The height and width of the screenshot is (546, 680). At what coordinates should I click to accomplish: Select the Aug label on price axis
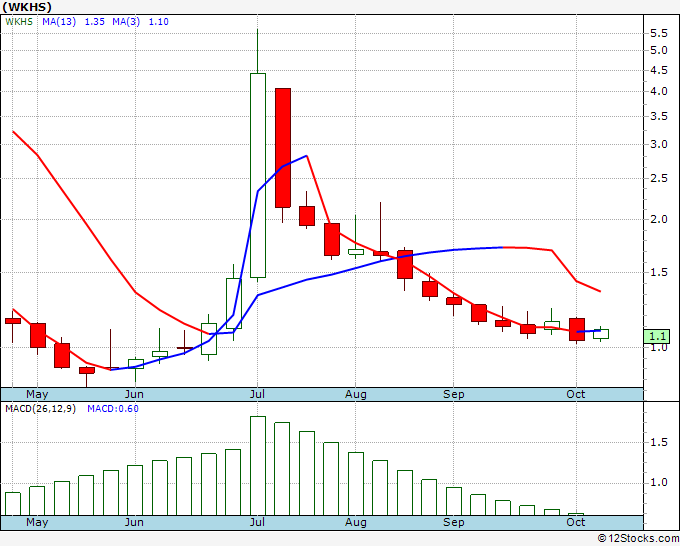tap(356, 395)
